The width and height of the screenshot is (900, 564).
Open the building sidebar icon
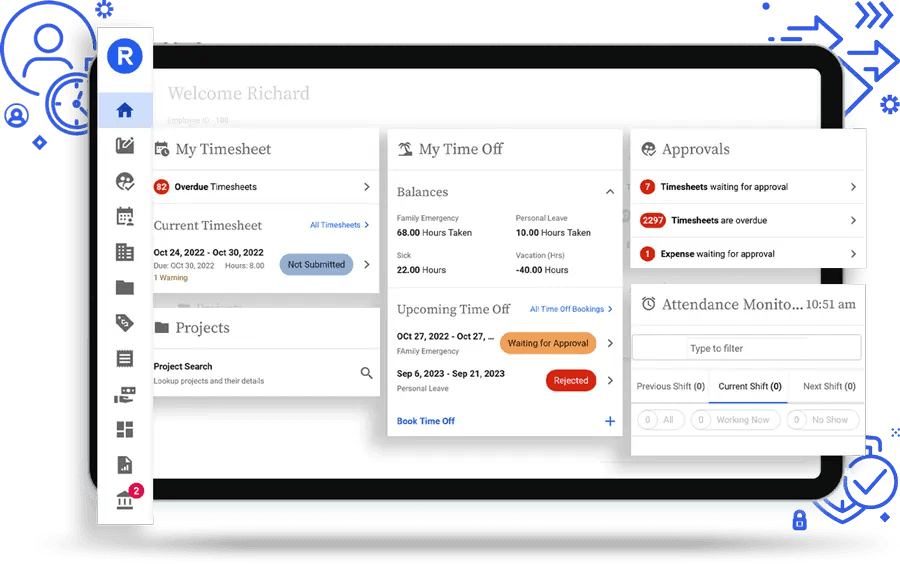(x=125, y=252)
